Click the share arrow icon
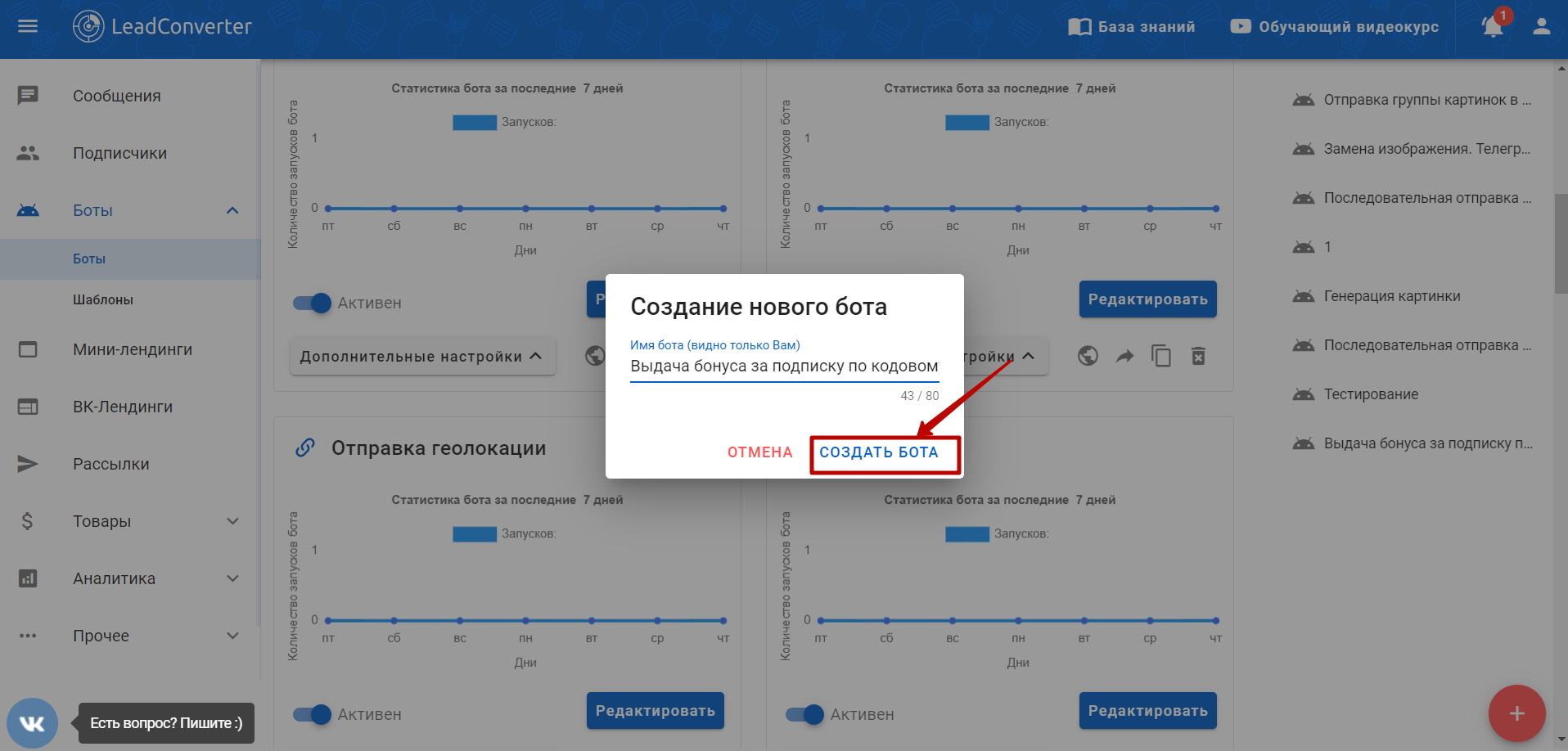 (1124, 356)
